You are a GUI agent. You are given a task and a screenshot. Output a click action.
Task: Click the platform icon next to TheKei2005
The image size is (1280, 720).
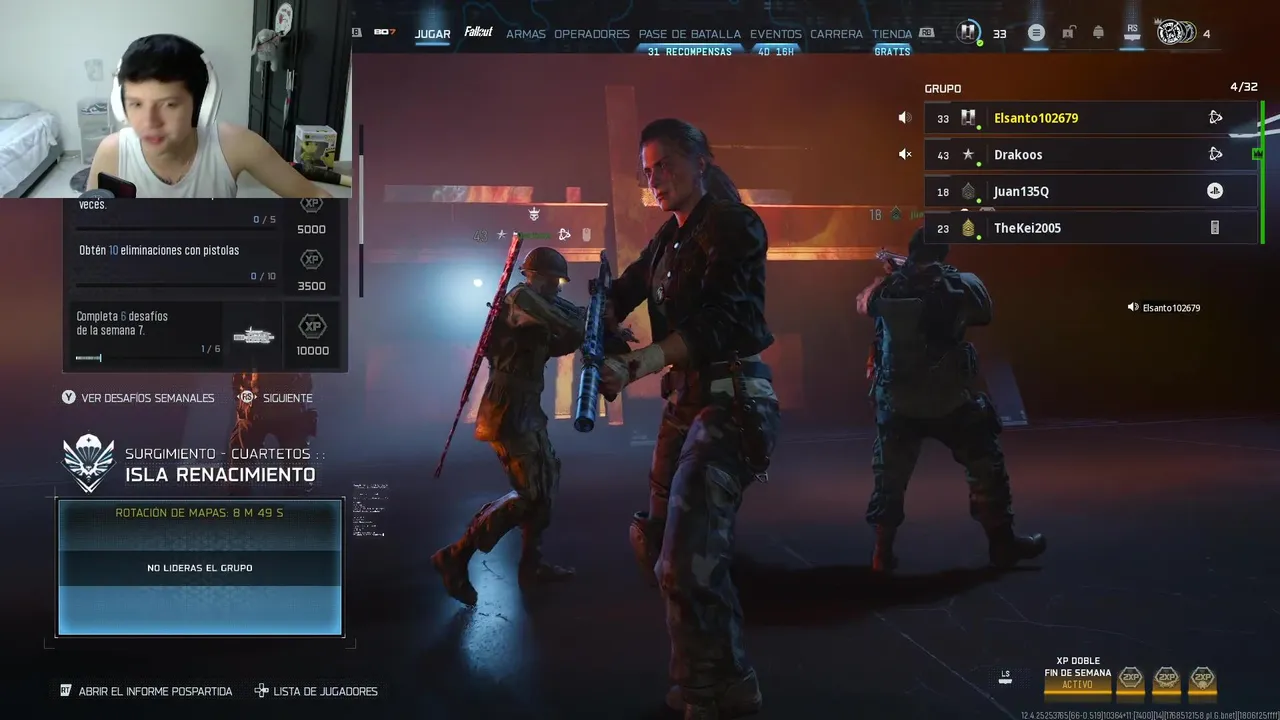pos(1215,228)
